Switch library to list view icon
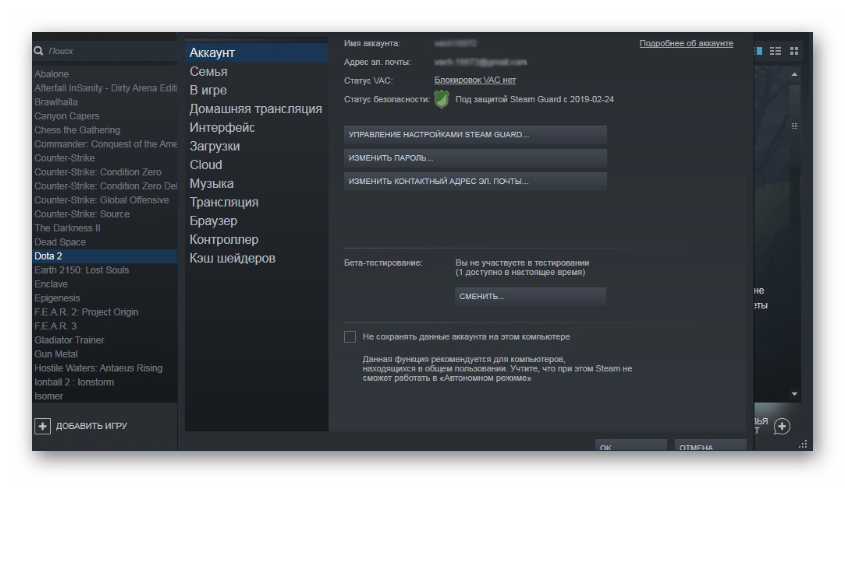 [775, 51]
